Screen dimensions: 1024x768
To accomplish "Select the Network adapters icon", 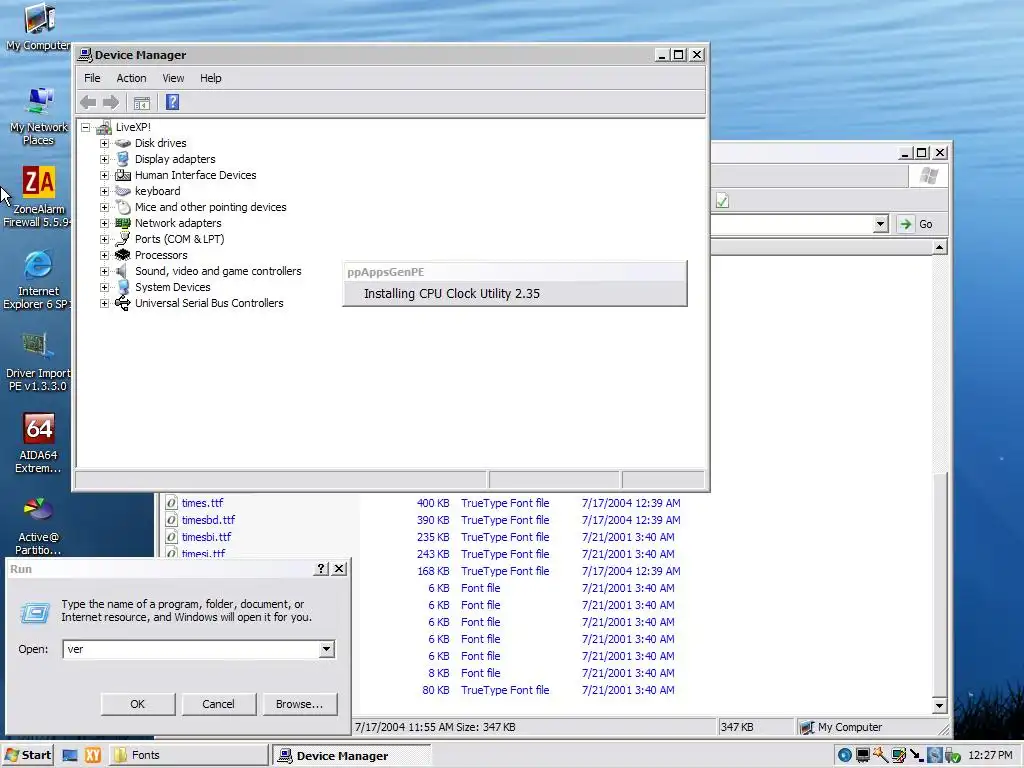I will click(122, 223).
